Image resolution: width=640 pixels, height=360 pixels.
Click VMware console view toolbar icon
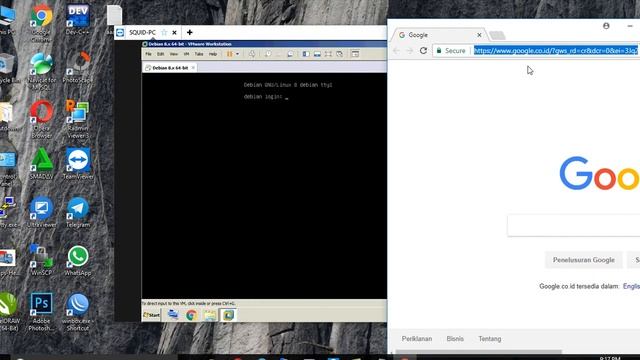[x=355, y=54]
